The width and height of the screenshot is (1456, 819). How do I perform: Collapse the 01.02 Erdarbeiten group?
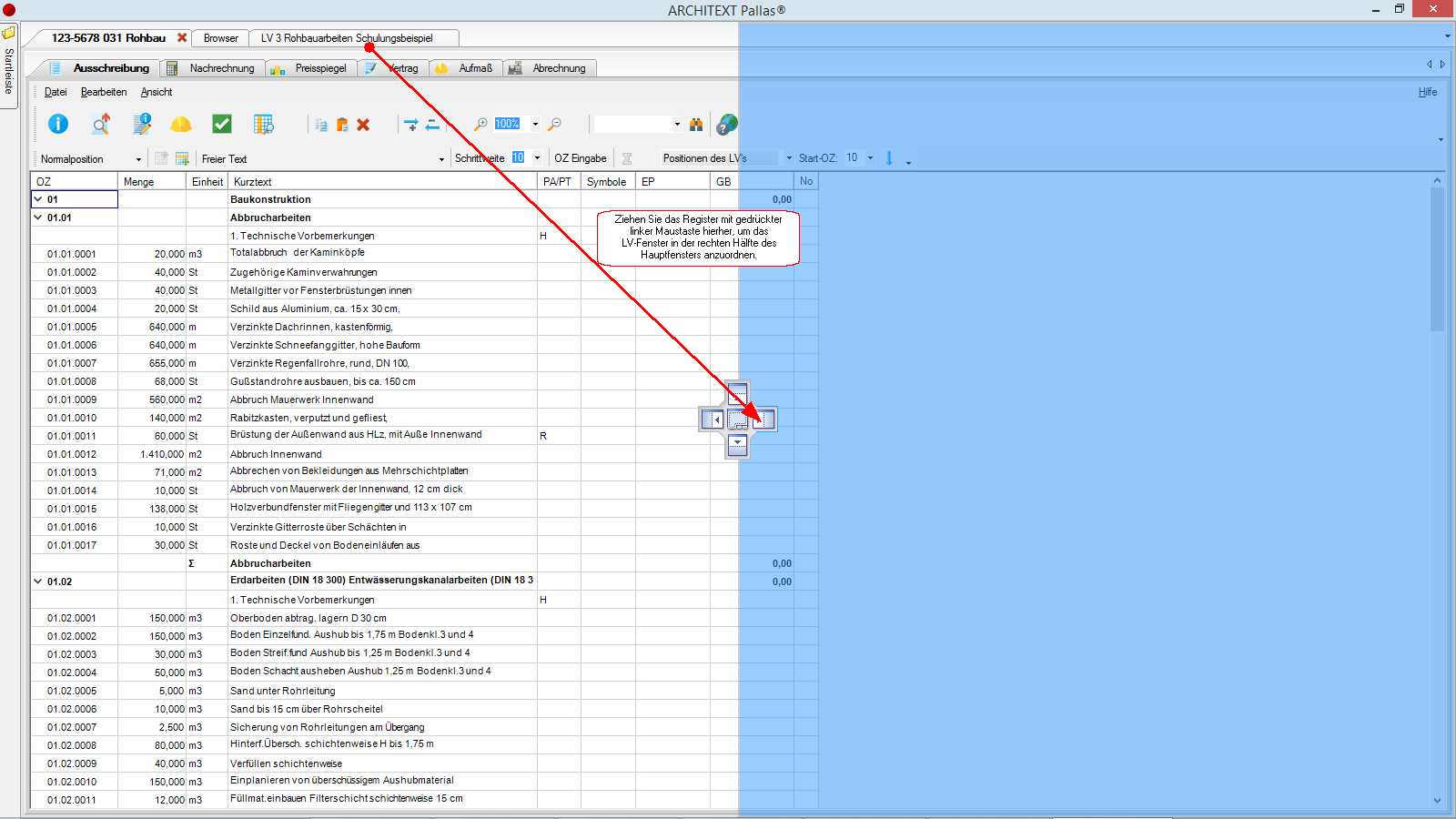38,581
